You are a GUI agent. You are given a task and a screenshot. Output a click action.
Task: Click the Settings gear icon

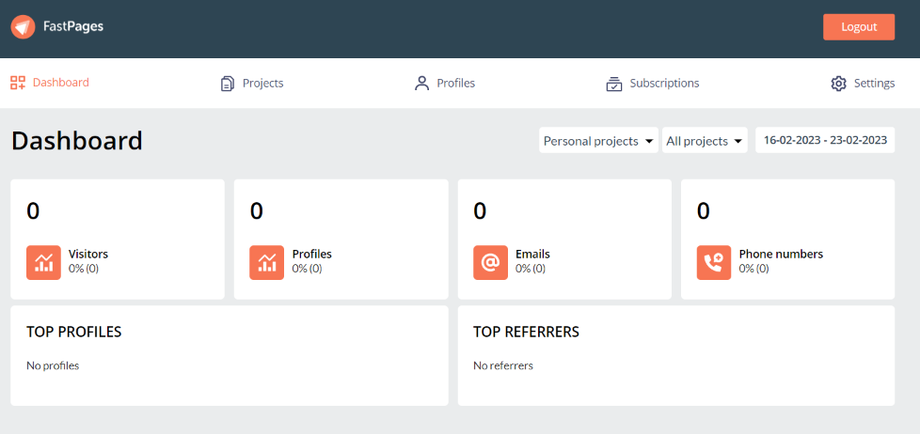838,84
